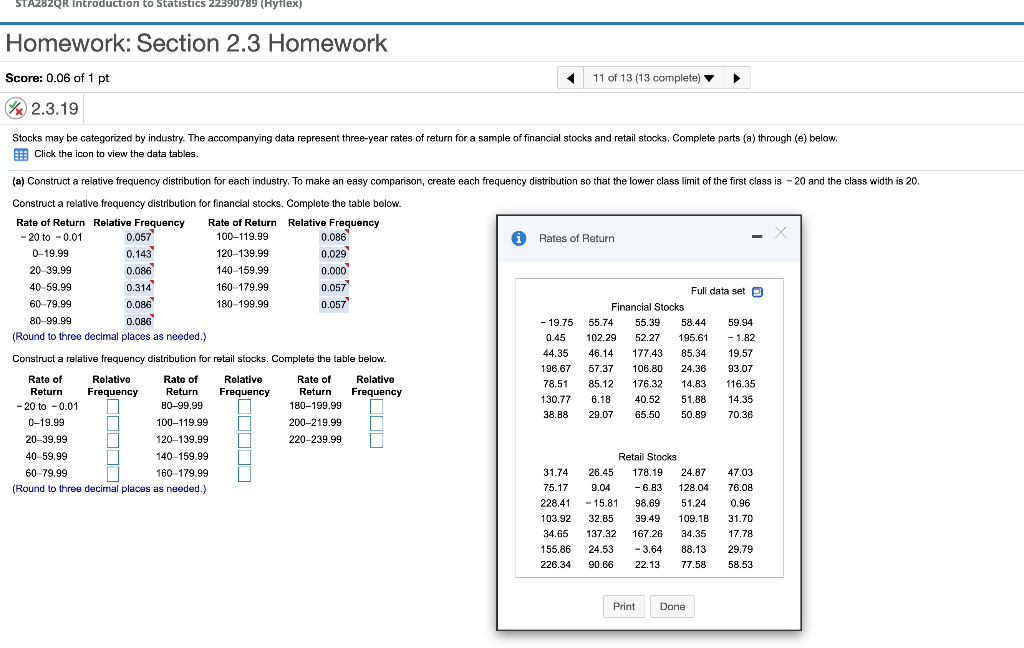Viewport: 1024px width, 648px height.
Task: Go to next question arrow
Action: pyautogui.click(x=737, y=78)
